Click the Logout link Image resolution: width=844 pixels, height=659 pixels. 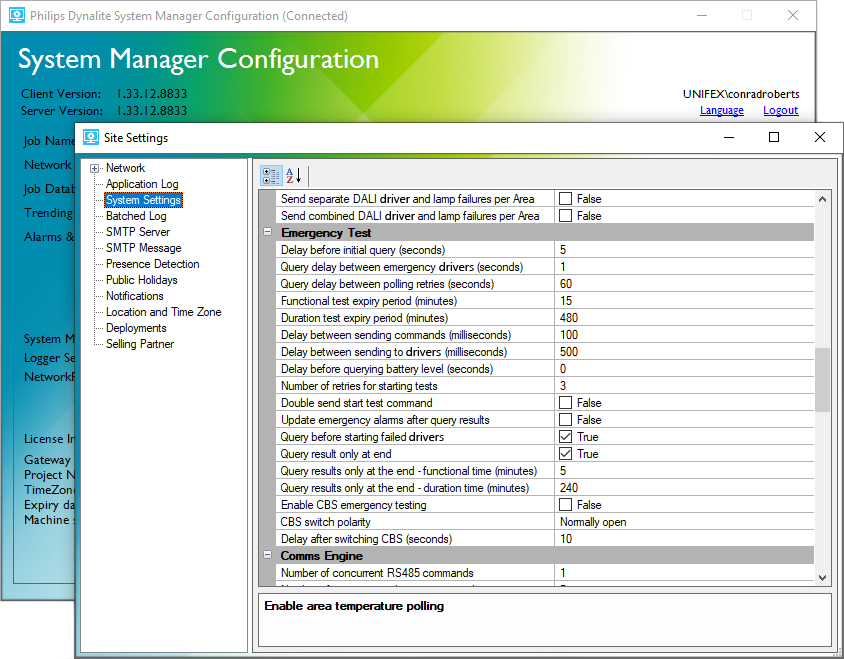point(780,110)
